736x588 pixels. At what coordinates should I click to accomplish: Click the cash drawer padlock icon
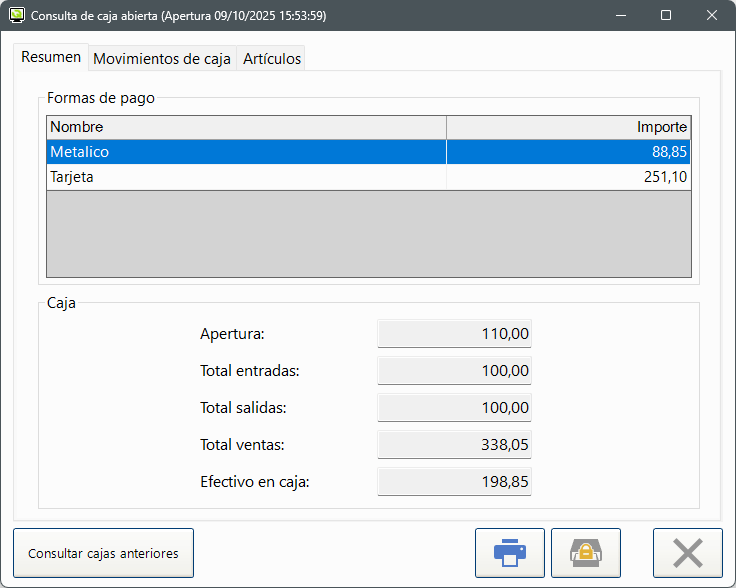(x=585, y=553)
